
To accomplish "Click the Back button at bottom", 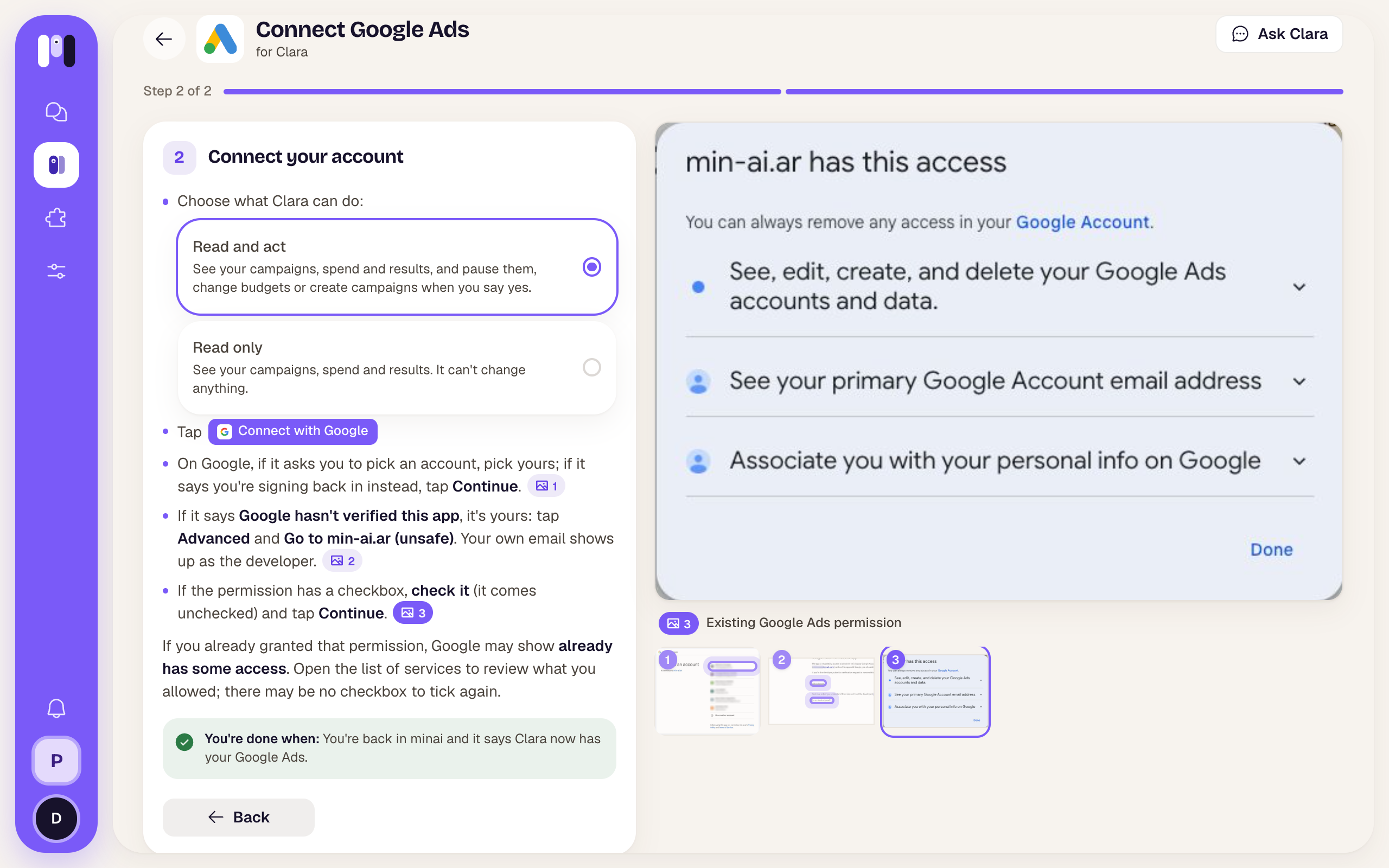I will click(x=238, y=818).
